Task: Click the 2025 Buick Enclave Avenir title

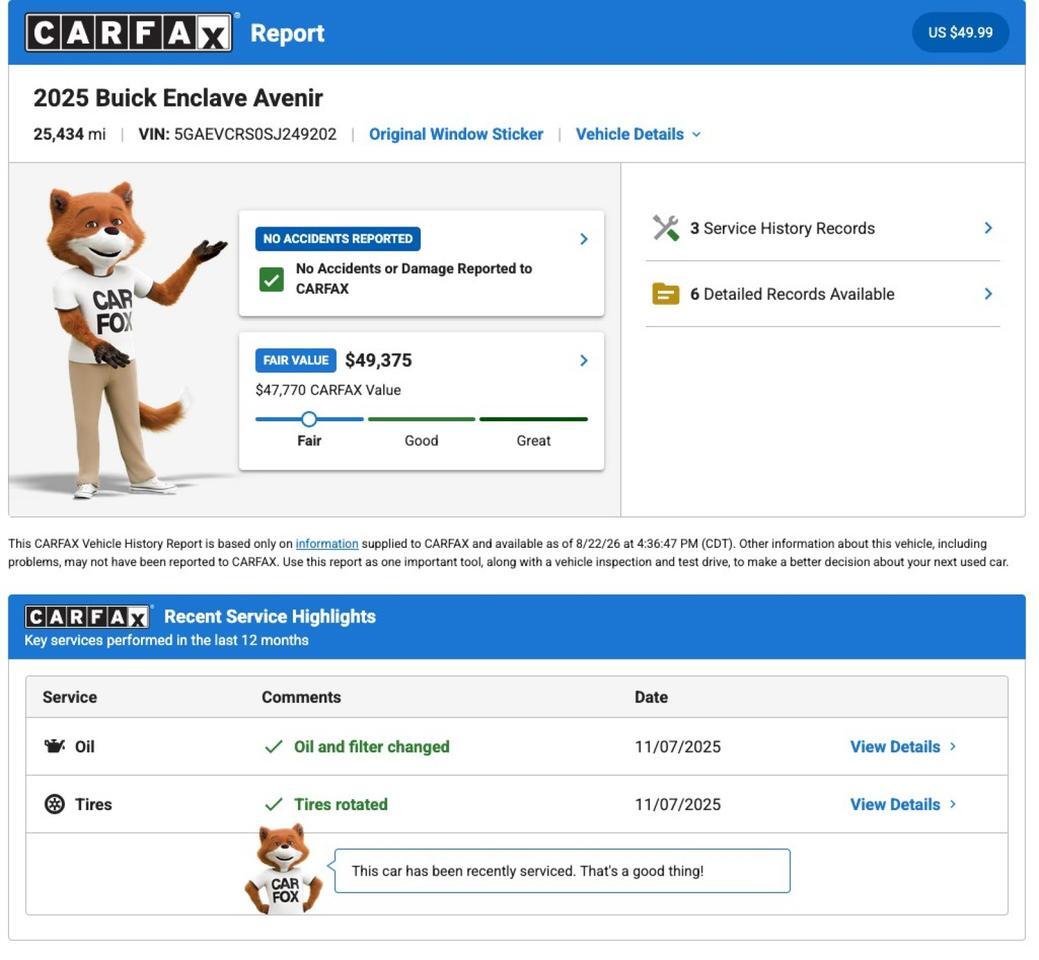Action: [x=178, y=98]
